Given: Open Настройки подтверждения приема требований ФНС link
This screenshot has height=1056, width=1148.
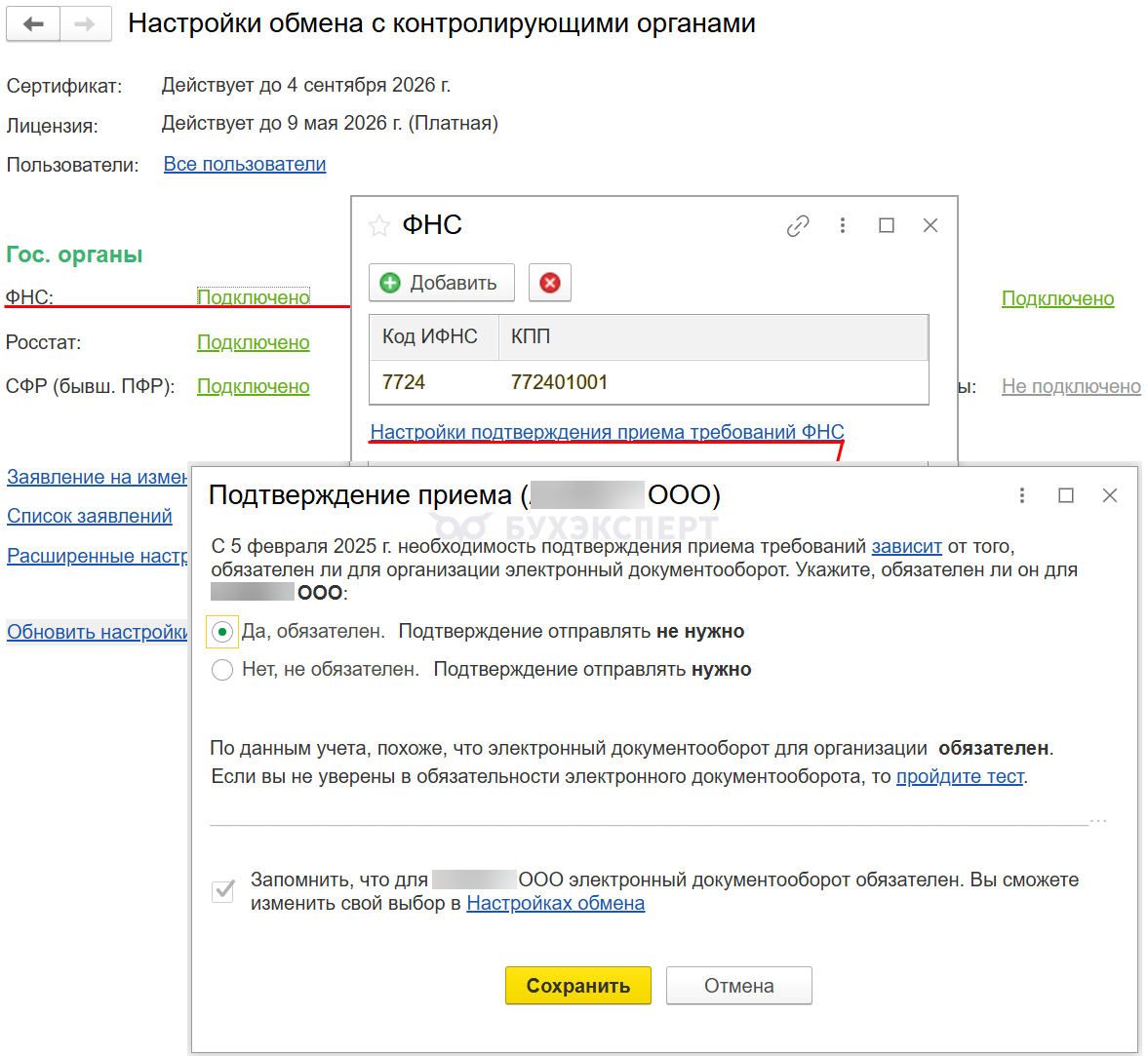Looking at the screenshot, I should [607, 432].
